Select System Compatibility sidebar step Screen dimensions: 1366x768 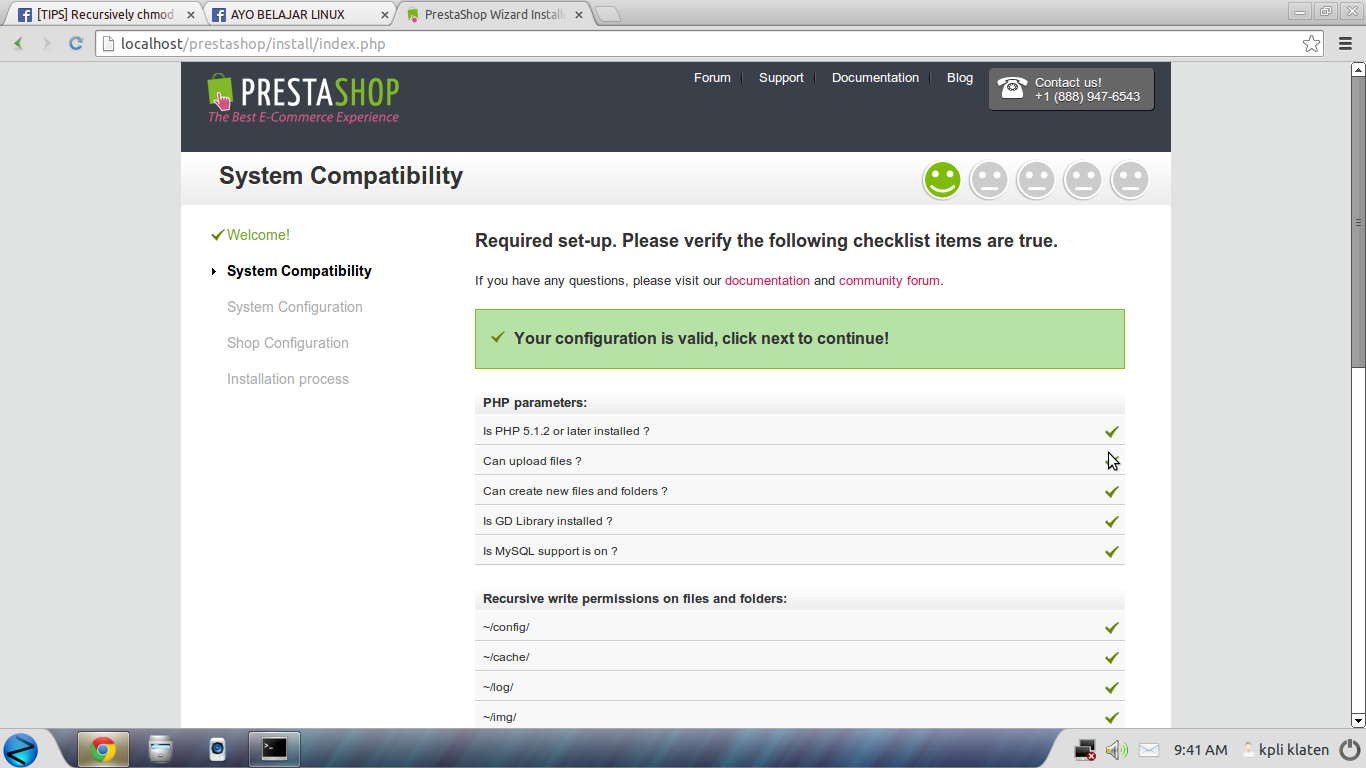coord(299,271)
